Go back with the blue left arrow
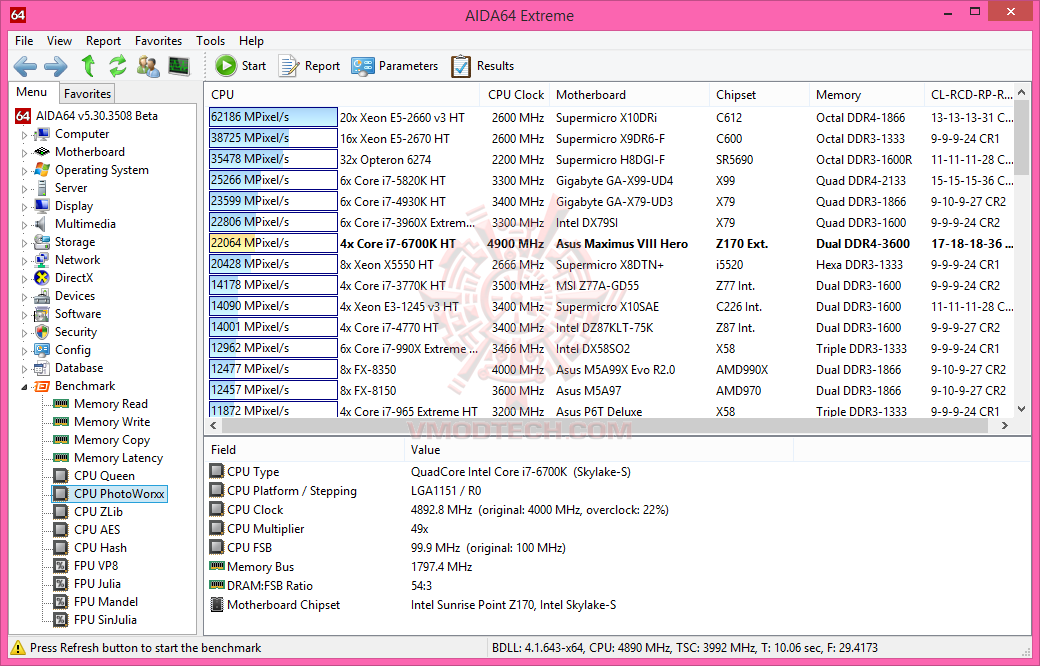This screenshot has height=666, width=1040. 25,66
